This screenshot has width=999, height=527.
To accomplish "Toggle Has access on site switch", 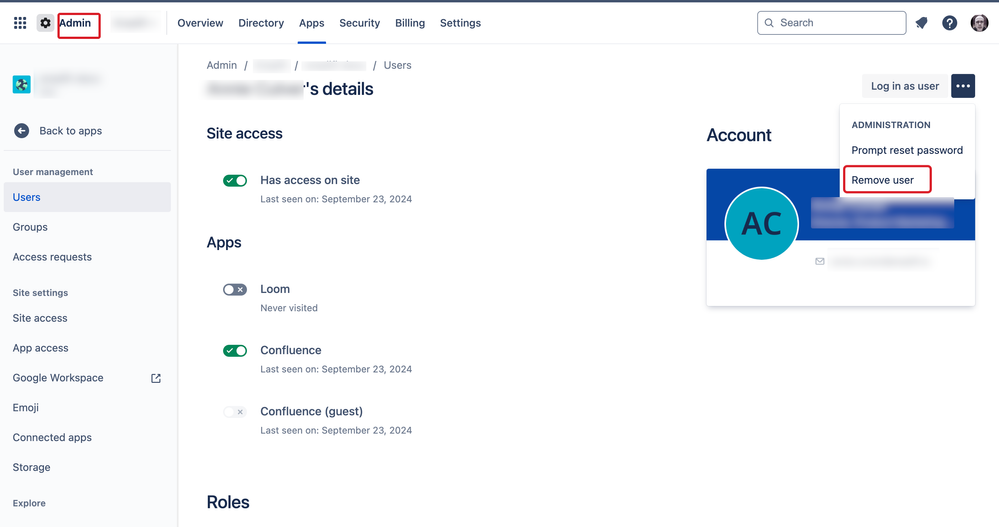I will [x=235, y=180].
